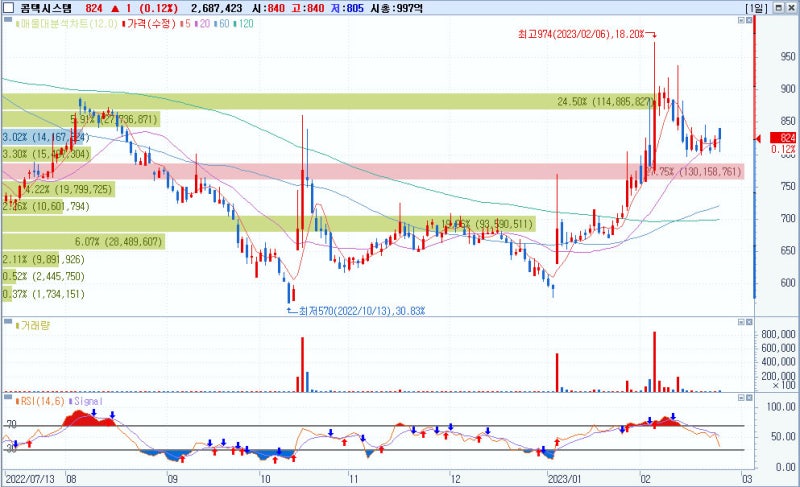Click the 27.75% (130,158,761) pink profile bar
The height and width of the screenshot is (487, 800).
coord(371,171)
